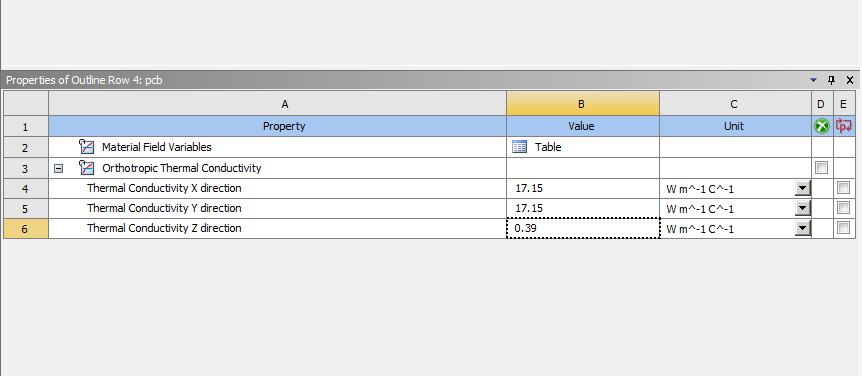Click the green suppression icon in column D header

pyautogui.click(x=821, y=126)
